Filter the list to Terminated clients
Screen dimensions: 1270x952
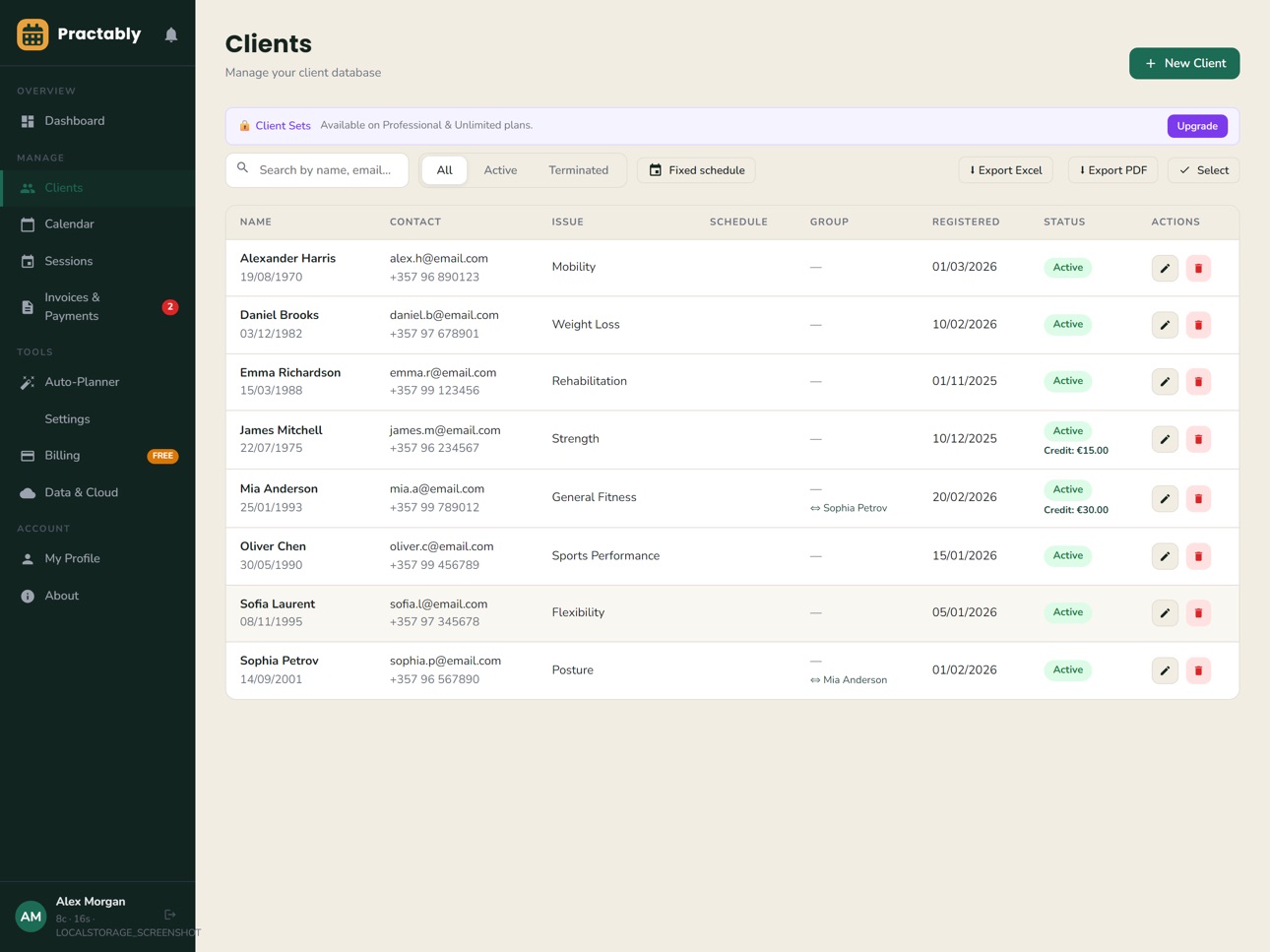[x=579, y=170]
